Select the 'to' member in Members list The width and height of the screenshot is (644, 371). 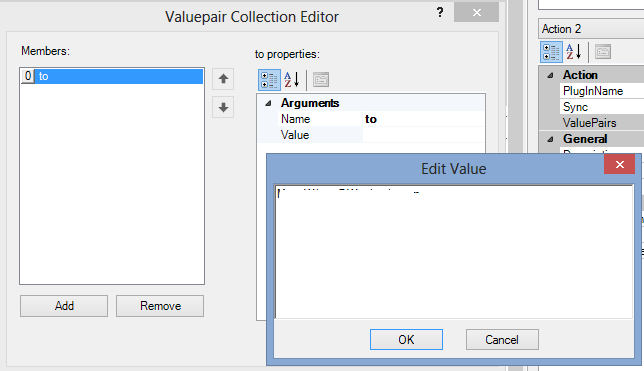point(112,76)
